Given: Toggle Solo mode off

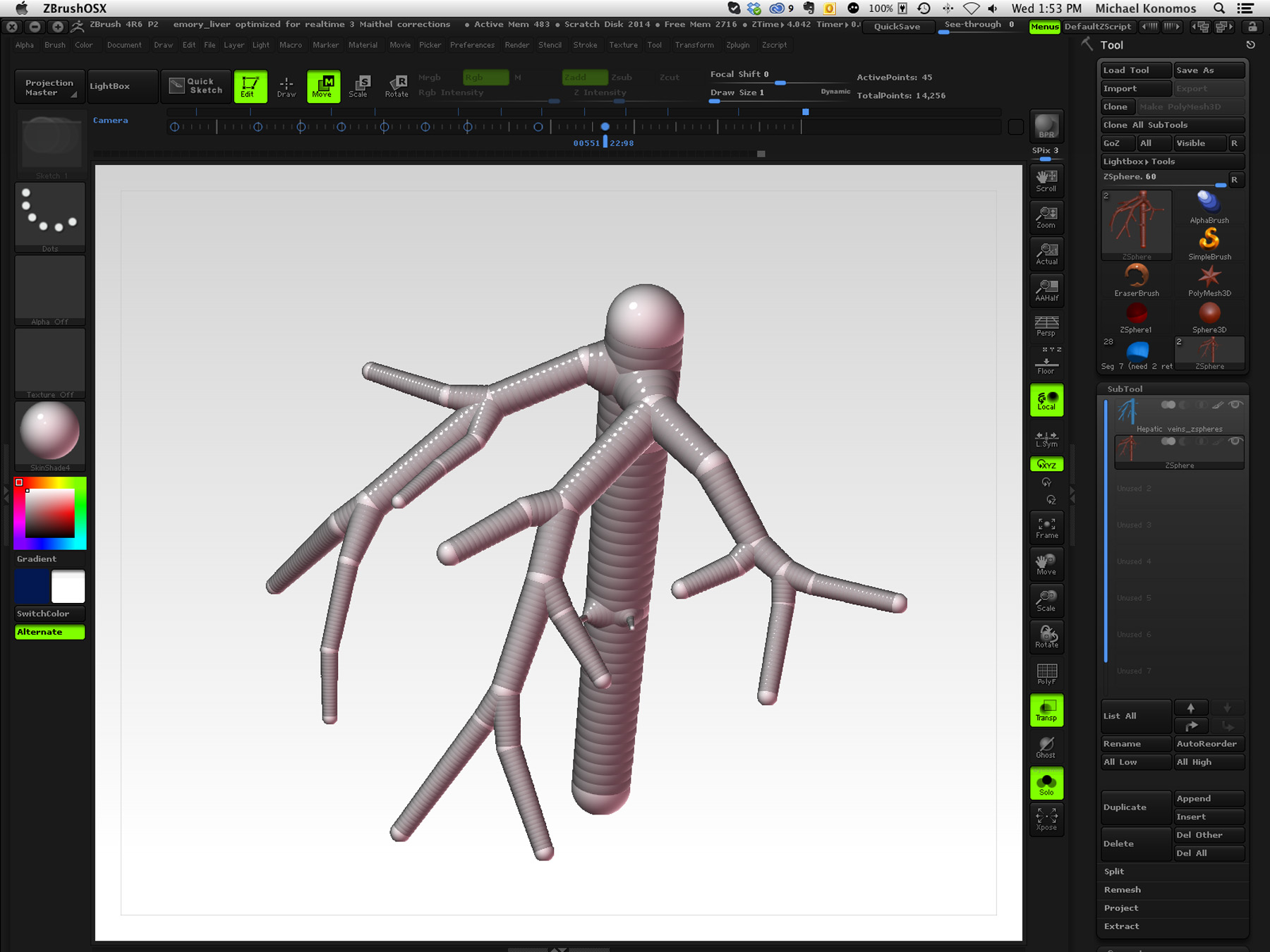Looking at the screenshot, I should (x=1046, y=783).
